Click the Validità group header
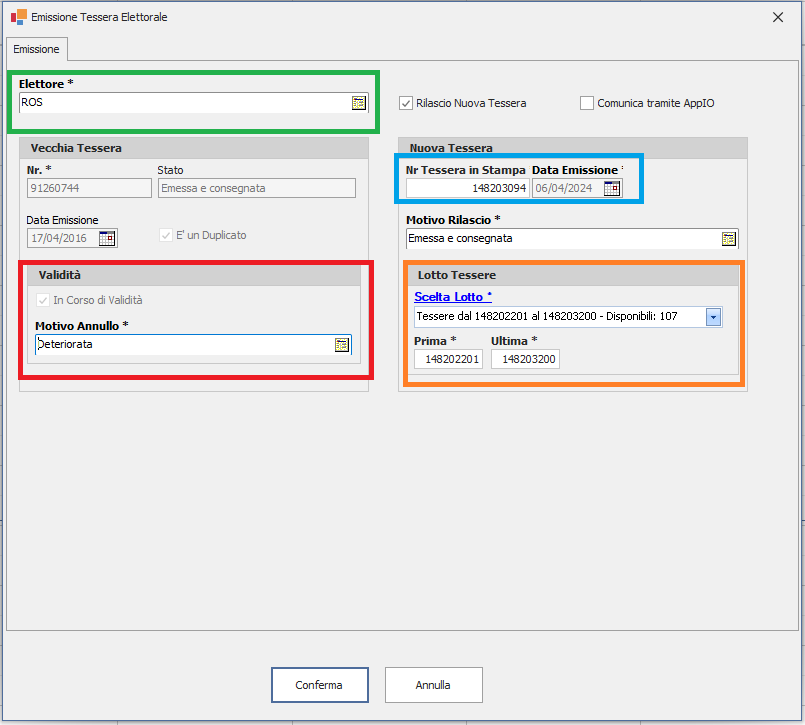Viewport: 805px width, 725px height. click(x=194, y=276)
